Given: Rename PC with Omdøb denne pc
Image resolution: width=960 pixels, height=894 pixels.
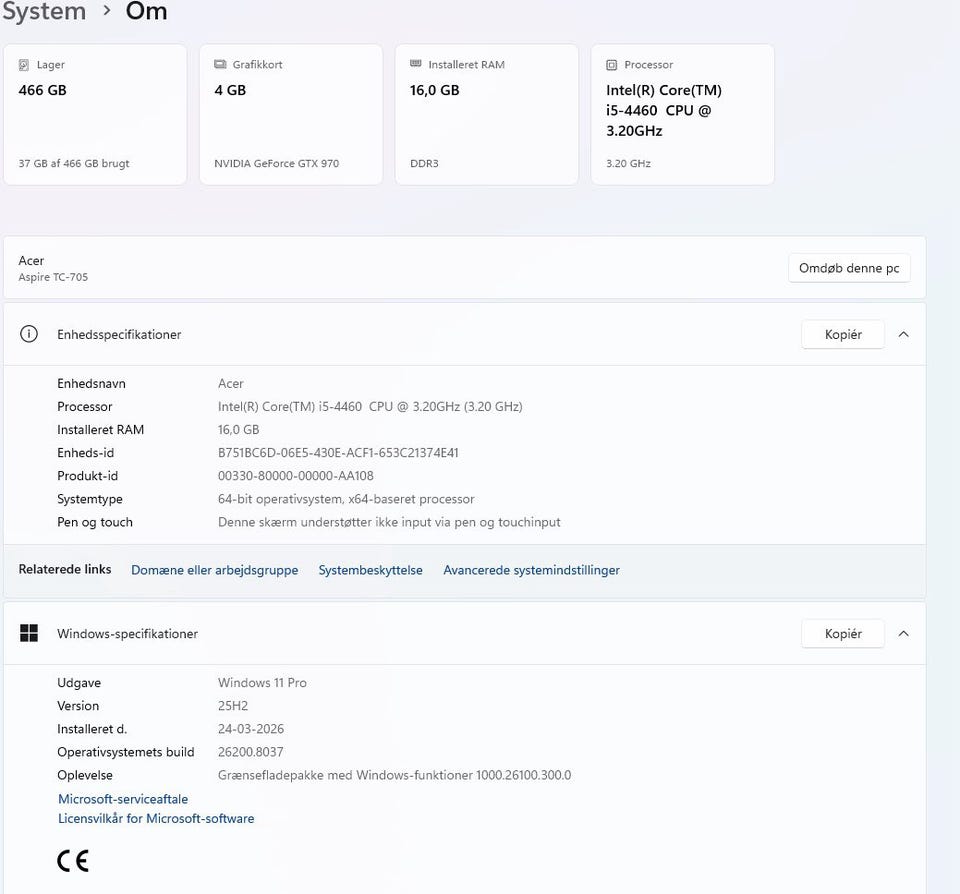Looking at the screenshot, I should [x=849, y=268].
